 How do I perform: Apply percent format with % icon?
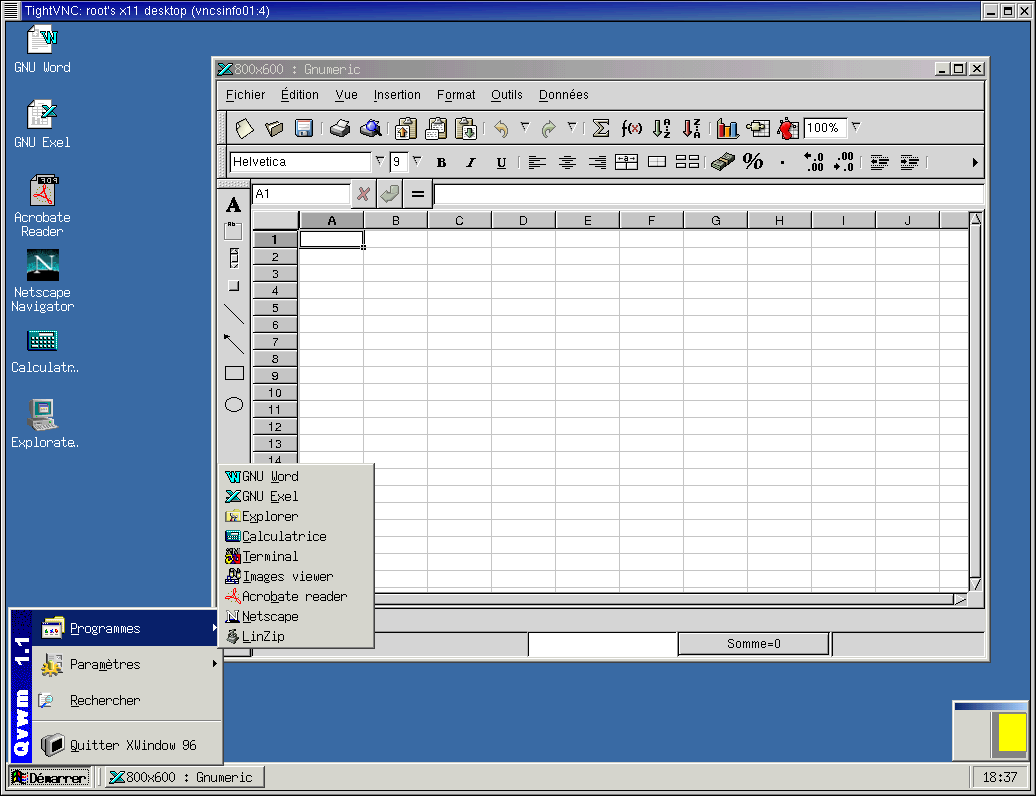pos(753,162)
